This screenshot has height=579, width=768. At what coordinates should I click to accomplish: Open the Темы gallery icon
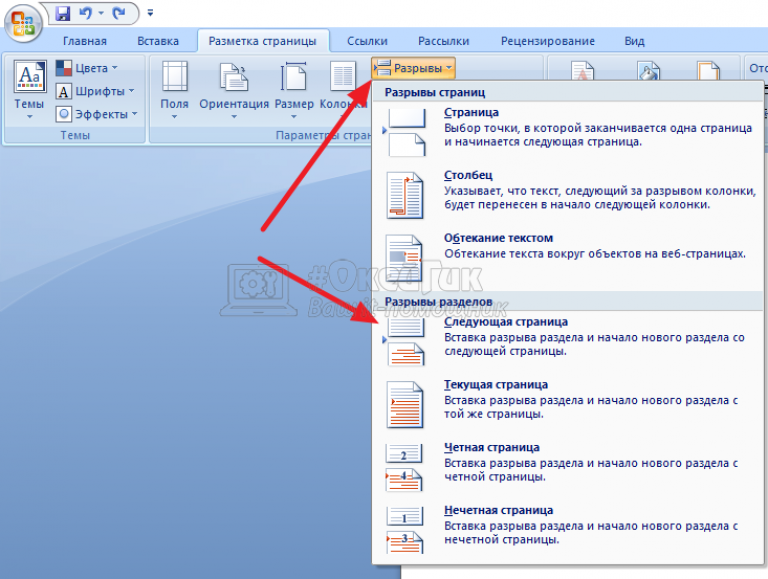(30, 76)
